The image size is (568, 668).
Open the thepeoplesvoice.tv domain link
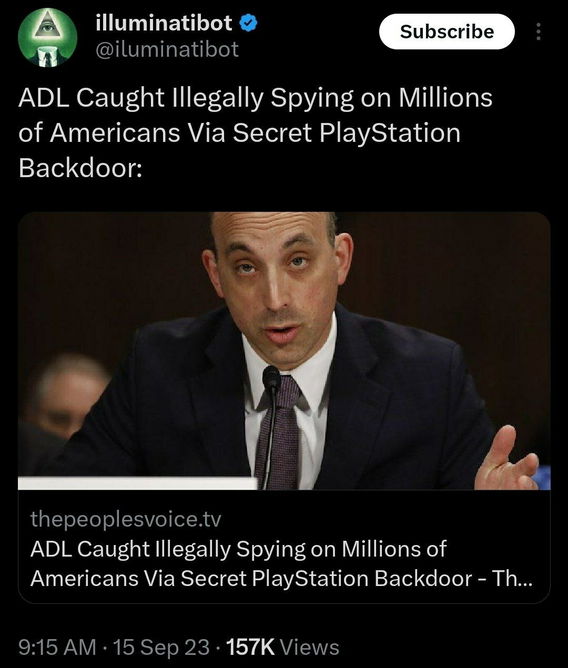(x=126, y=519)
